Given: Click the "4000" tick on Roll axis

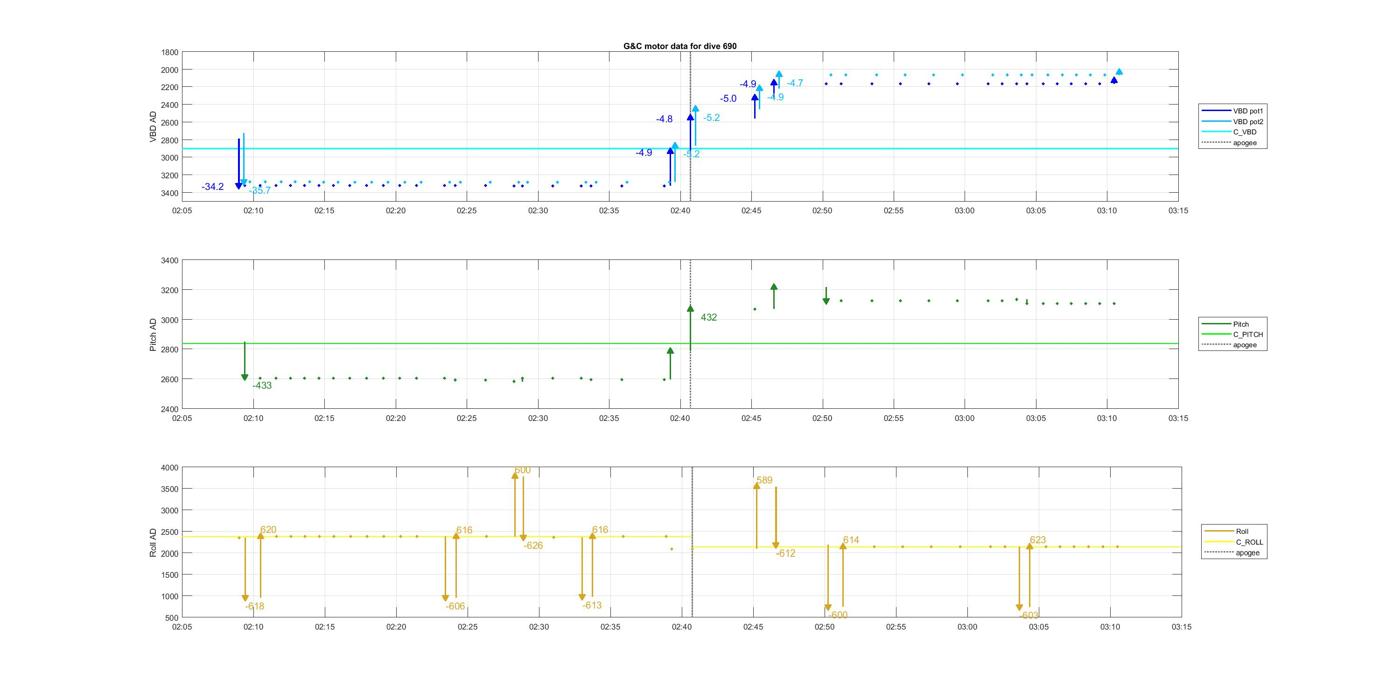Looking at the screenshot, I should click(x=169, y=467).
